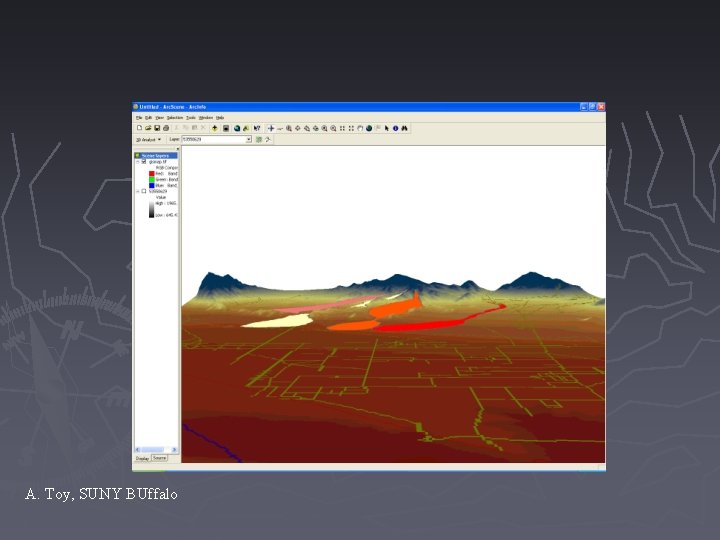Click the Add Data yellow plus icon

point(214,128)
